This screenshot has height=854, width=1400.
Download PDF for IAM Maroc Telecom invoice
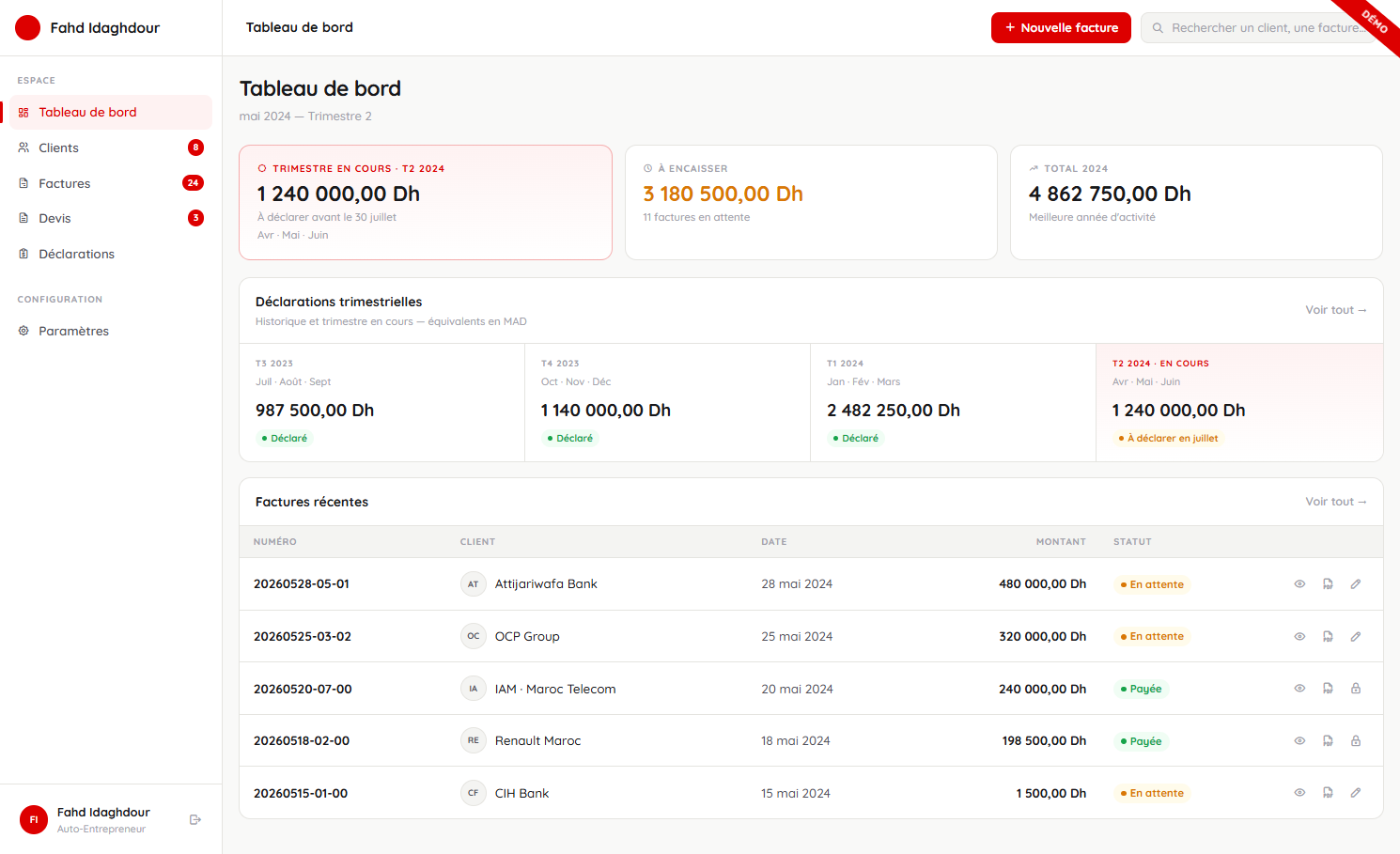(x=1328, y=689)
